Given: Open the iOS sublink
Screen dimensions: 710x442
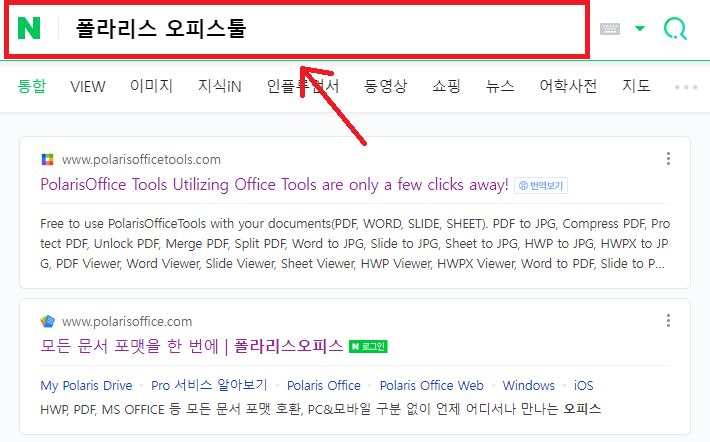Looking at the screenshot, I should (x=584, y=385).
